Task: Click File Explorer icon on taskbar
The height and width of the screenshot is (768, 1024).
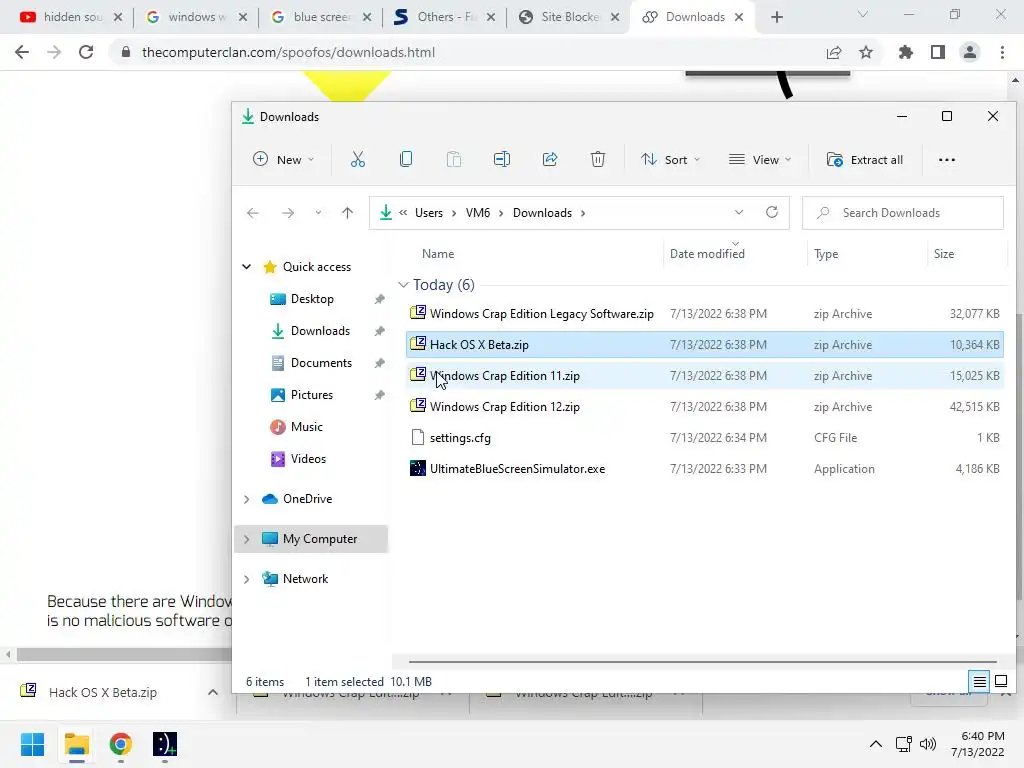Action: point(76,744)
